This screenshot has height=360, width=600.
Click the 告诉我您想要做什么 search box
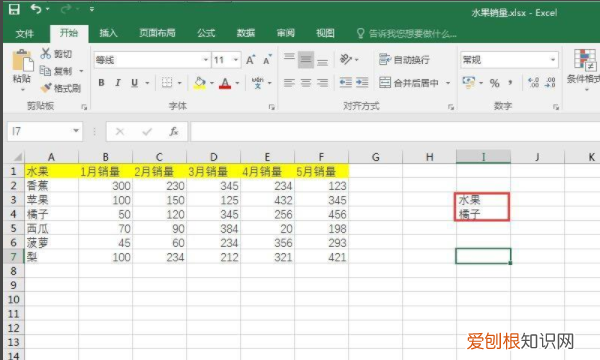[x=407, y=34]
